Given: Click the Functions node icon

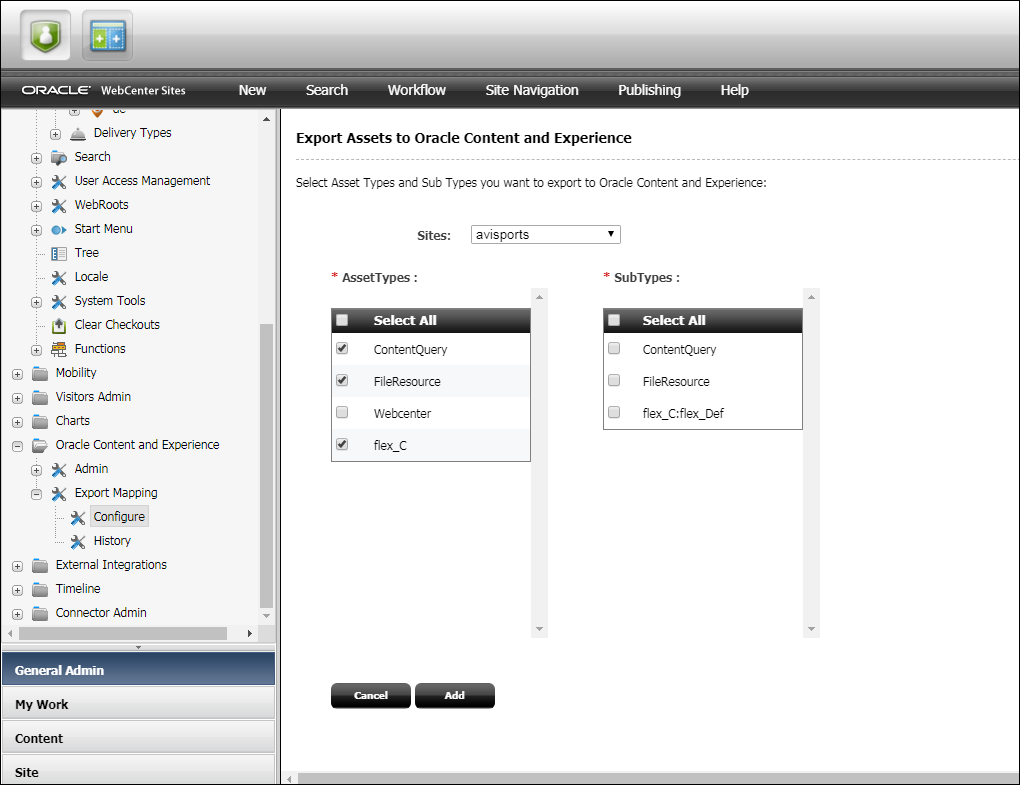Looking at the screenshot, I should [x=59, y=349].
